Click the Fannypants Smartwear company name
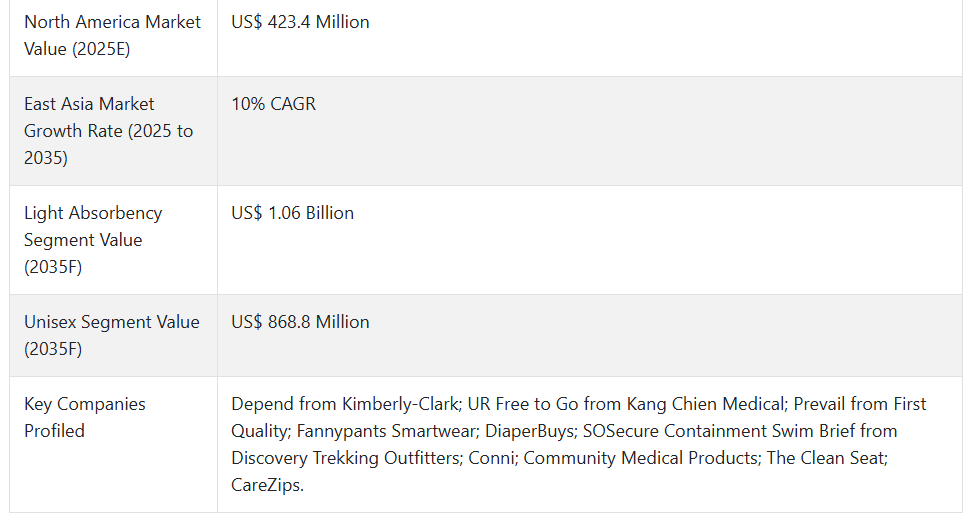972x513 pixels. click(386, 431)
